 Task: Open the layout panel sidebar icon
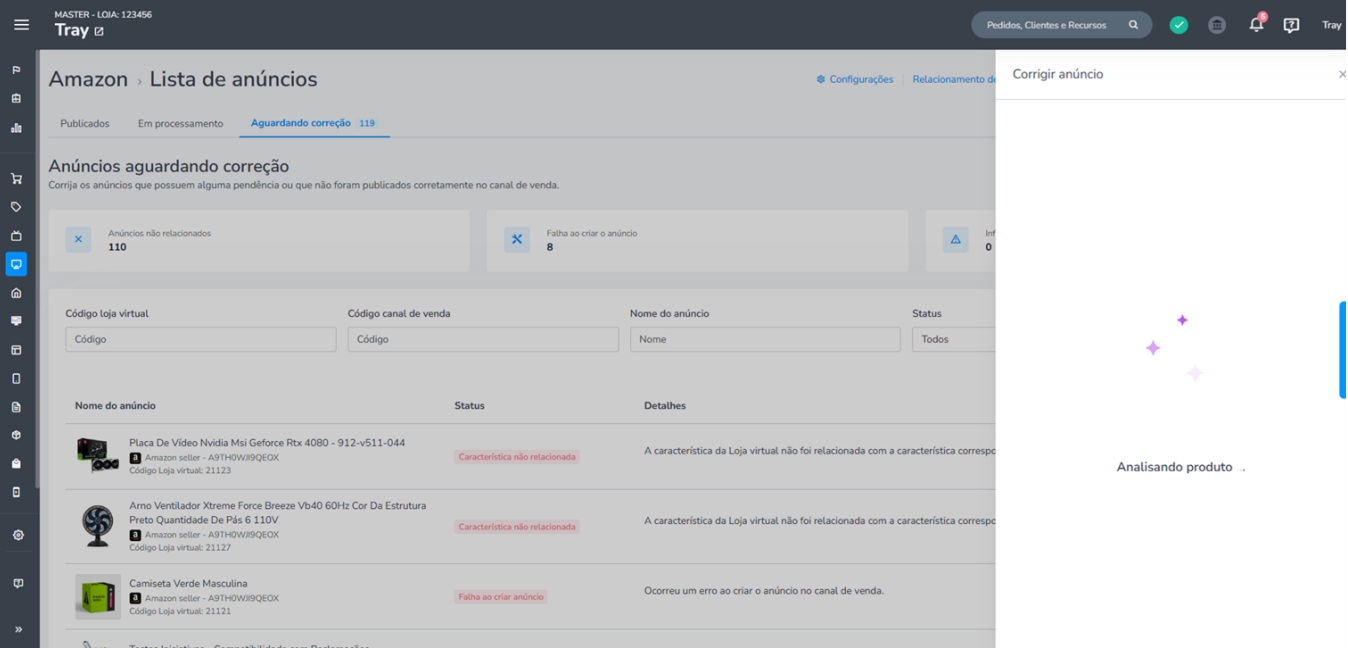16,350
